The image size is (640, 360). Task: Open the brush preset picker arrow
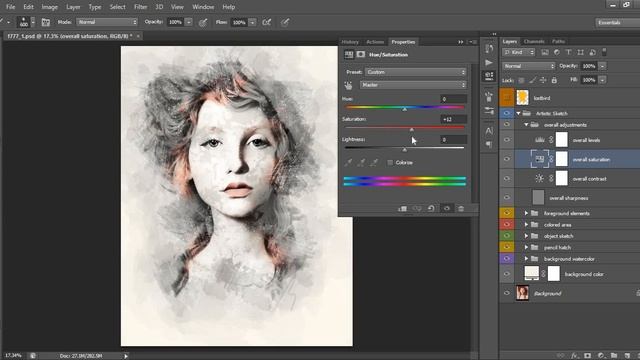(33, 22)
